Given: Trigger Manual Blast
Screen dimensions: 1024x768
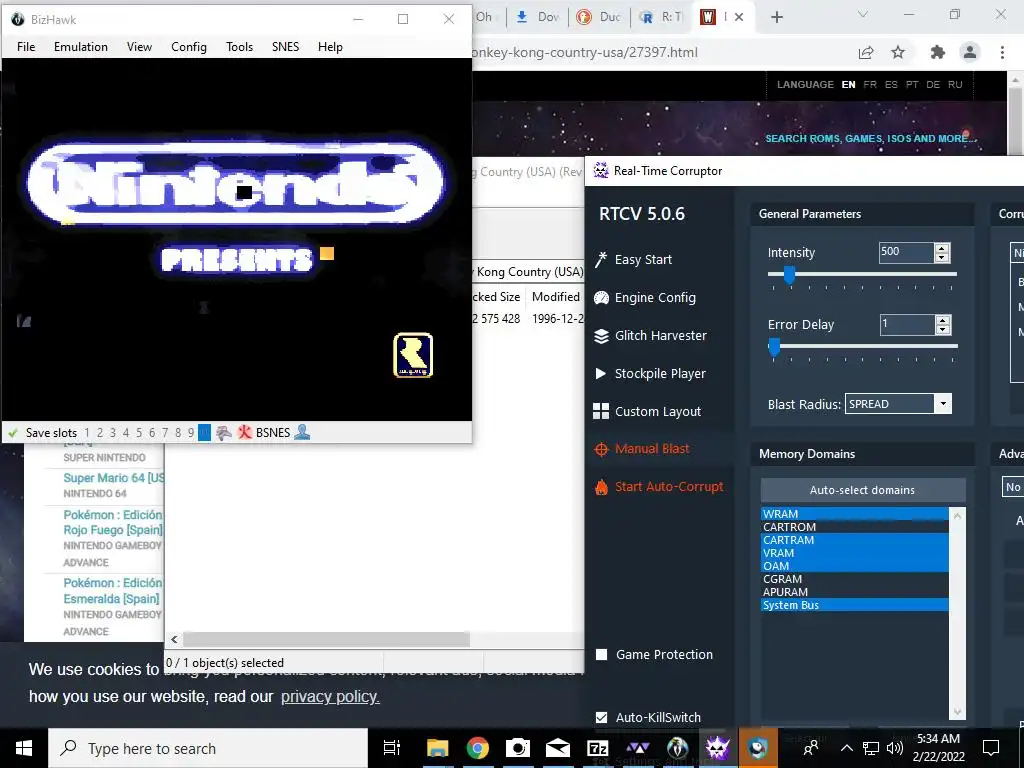Looking at the screenshot, I should (642, 449).
